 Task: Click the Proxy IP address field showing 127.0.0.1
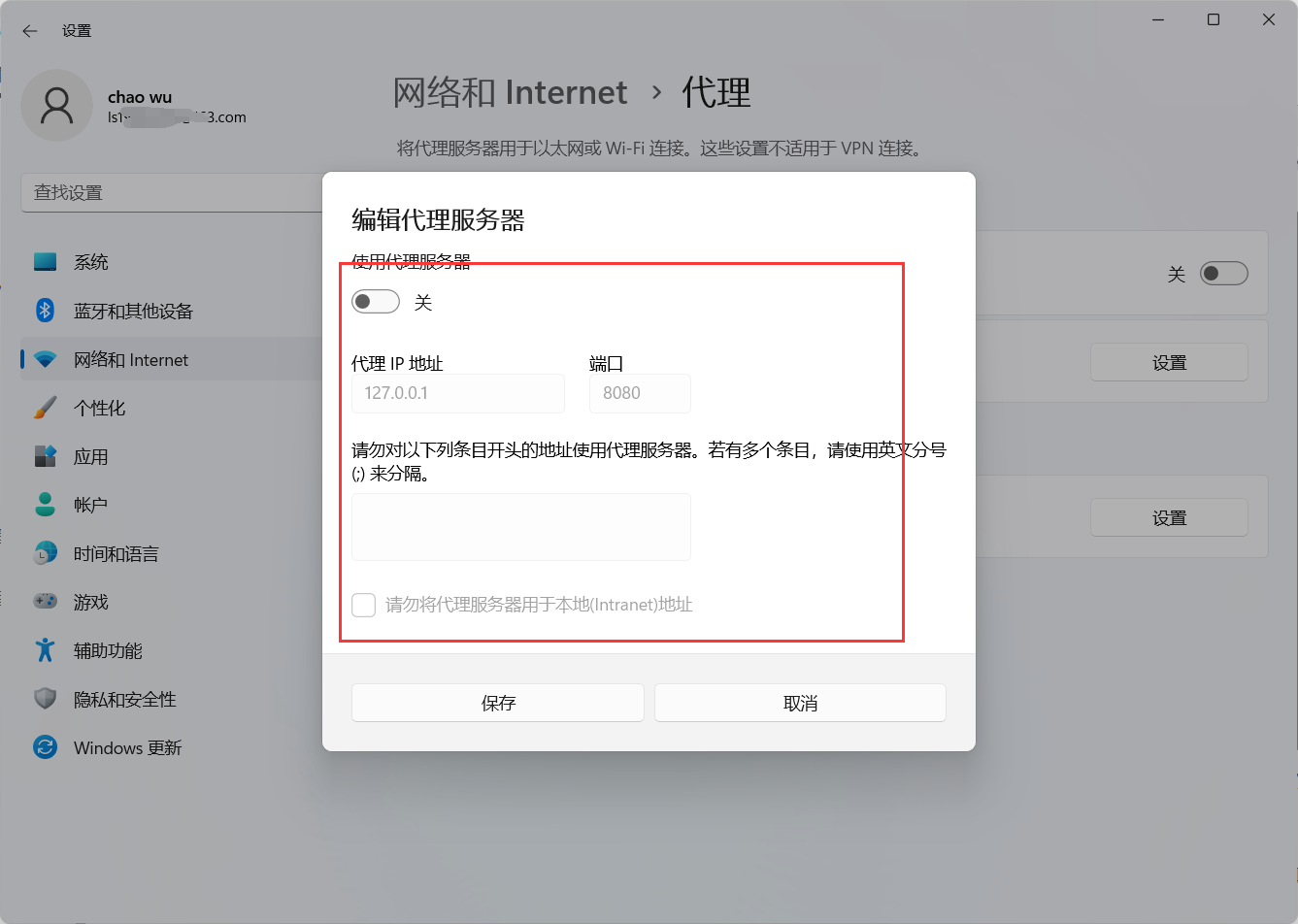457,393
